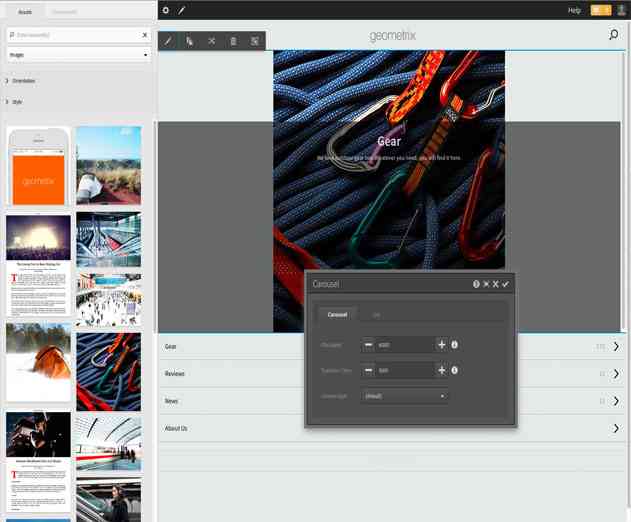Click the Gear heading on carousel image
Image resolution: width=631 pixels, height=522 pixels.
[389, 141]
